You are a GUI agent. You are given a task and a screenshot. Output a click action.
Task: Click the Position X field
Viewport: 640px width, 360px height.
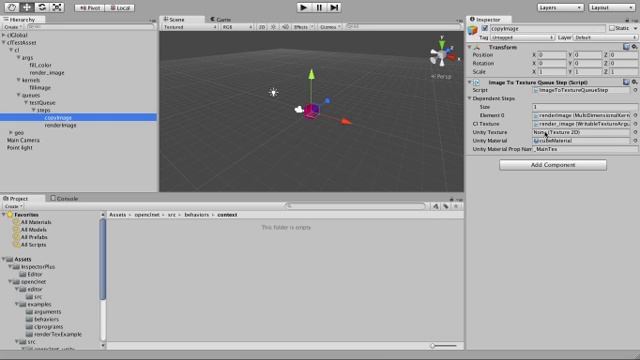[552, 55]
